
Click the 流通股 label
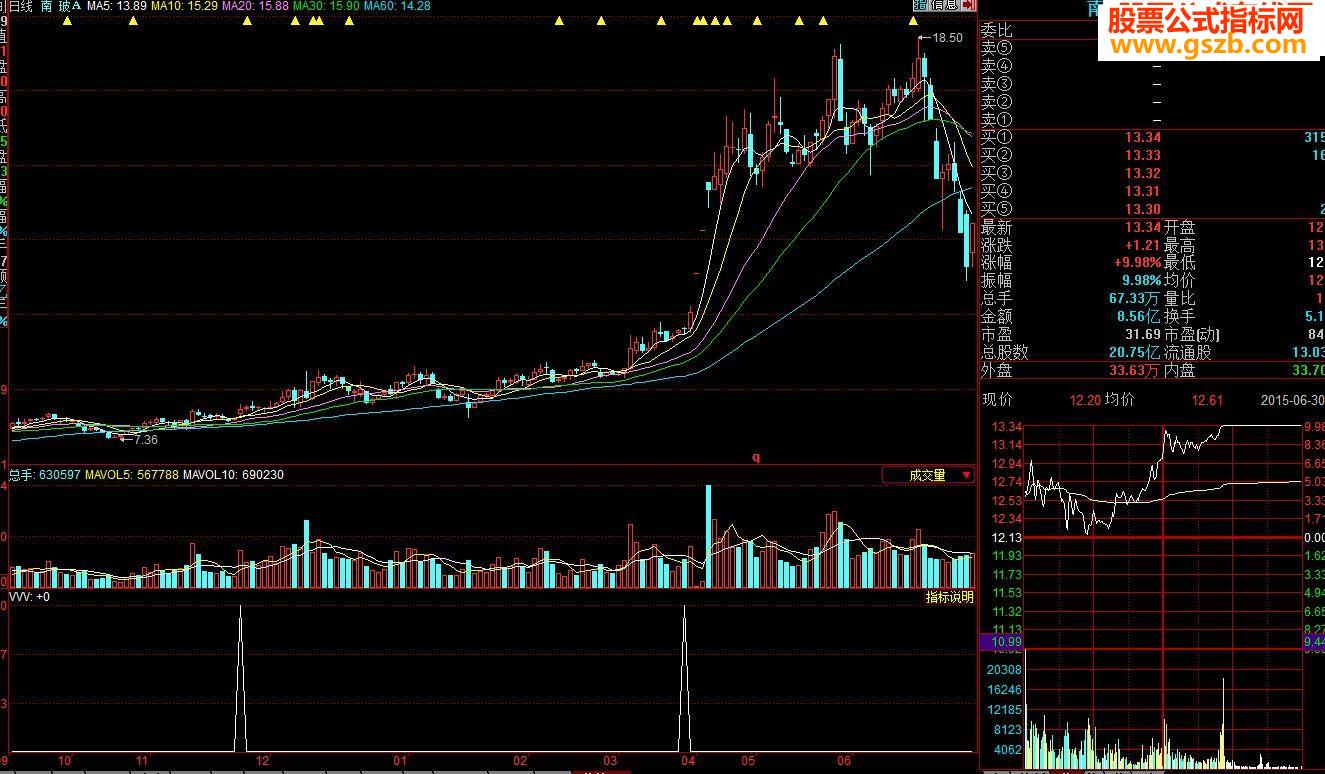pos(1189,353)
